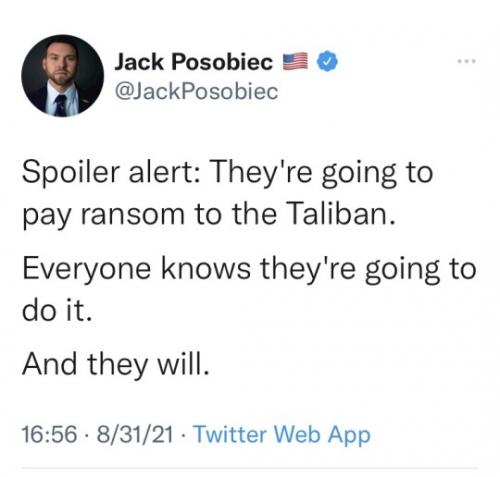Click the Twitter Web App source link
Image resolution: width=500 pixels, height=477 pixels.
[x=282, y=434]
